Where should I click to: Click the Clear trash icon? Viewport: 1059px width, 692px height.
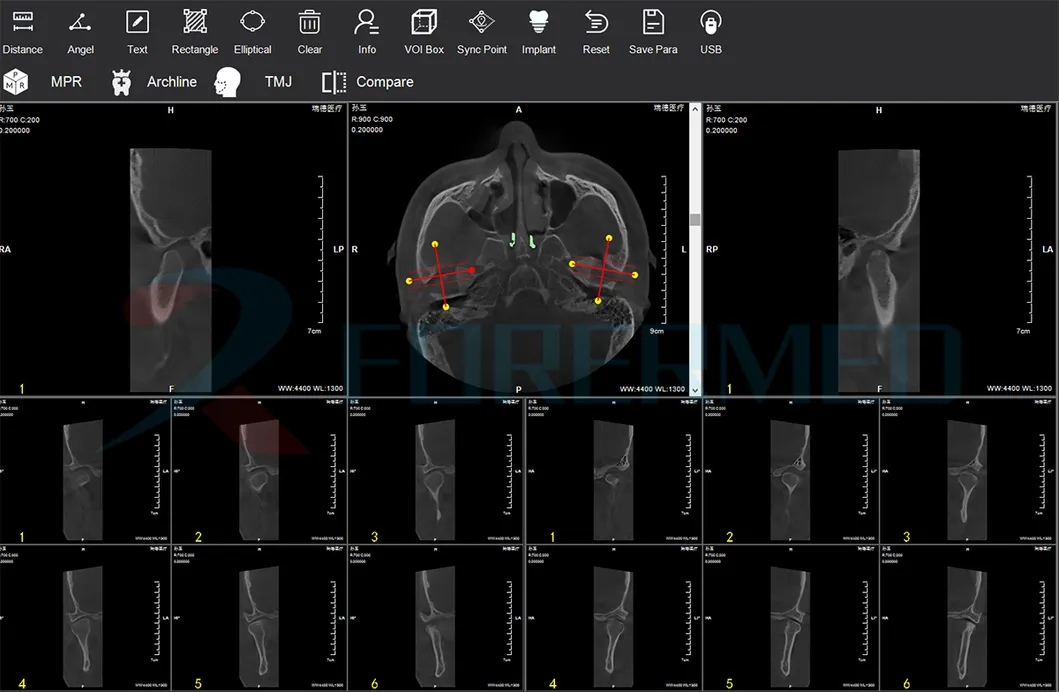coord(310,30)
